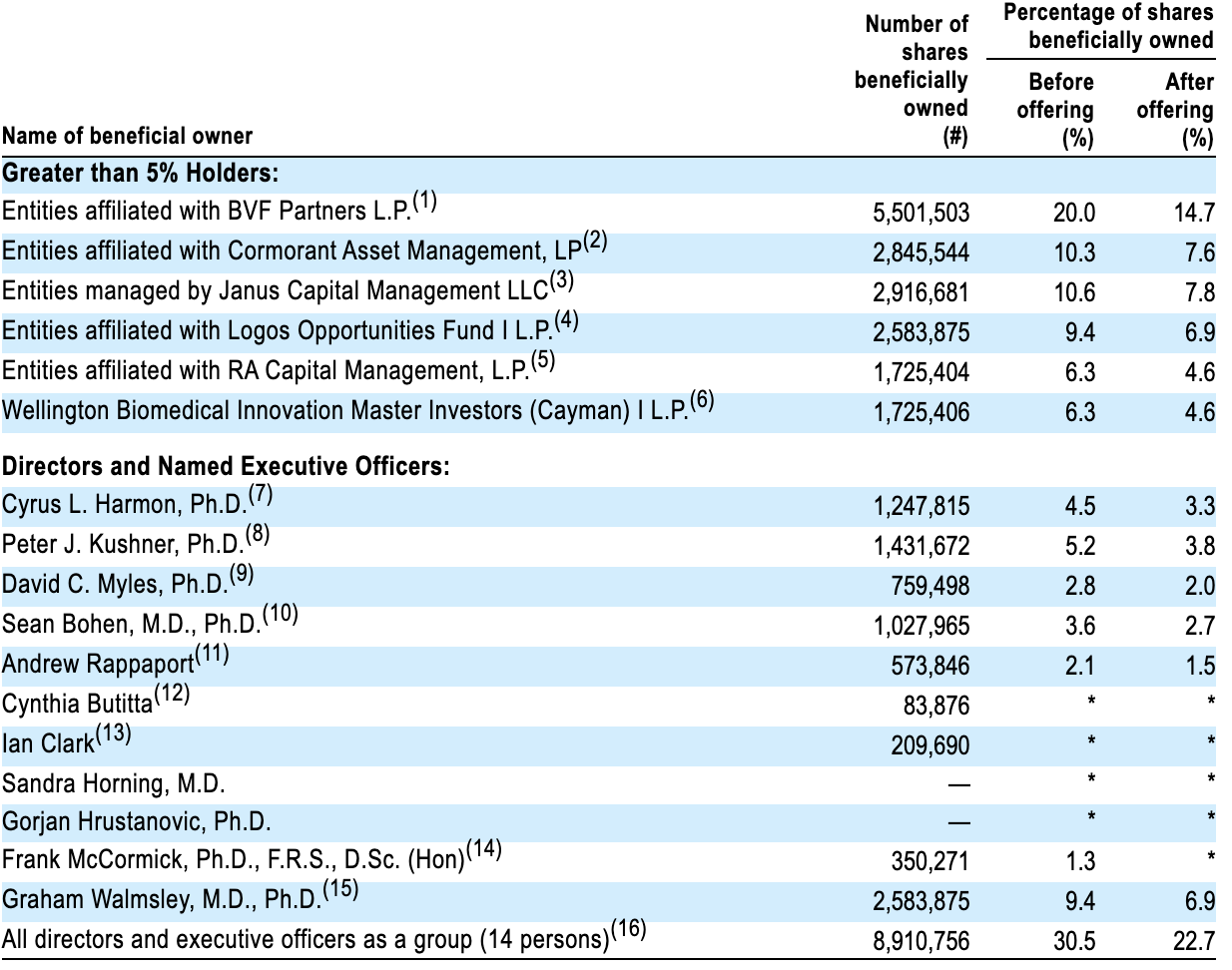Screen dimensions: 1232x970
Task: Select the 2.7 after-offering value for Bohen
Action: coord(1200,626)
